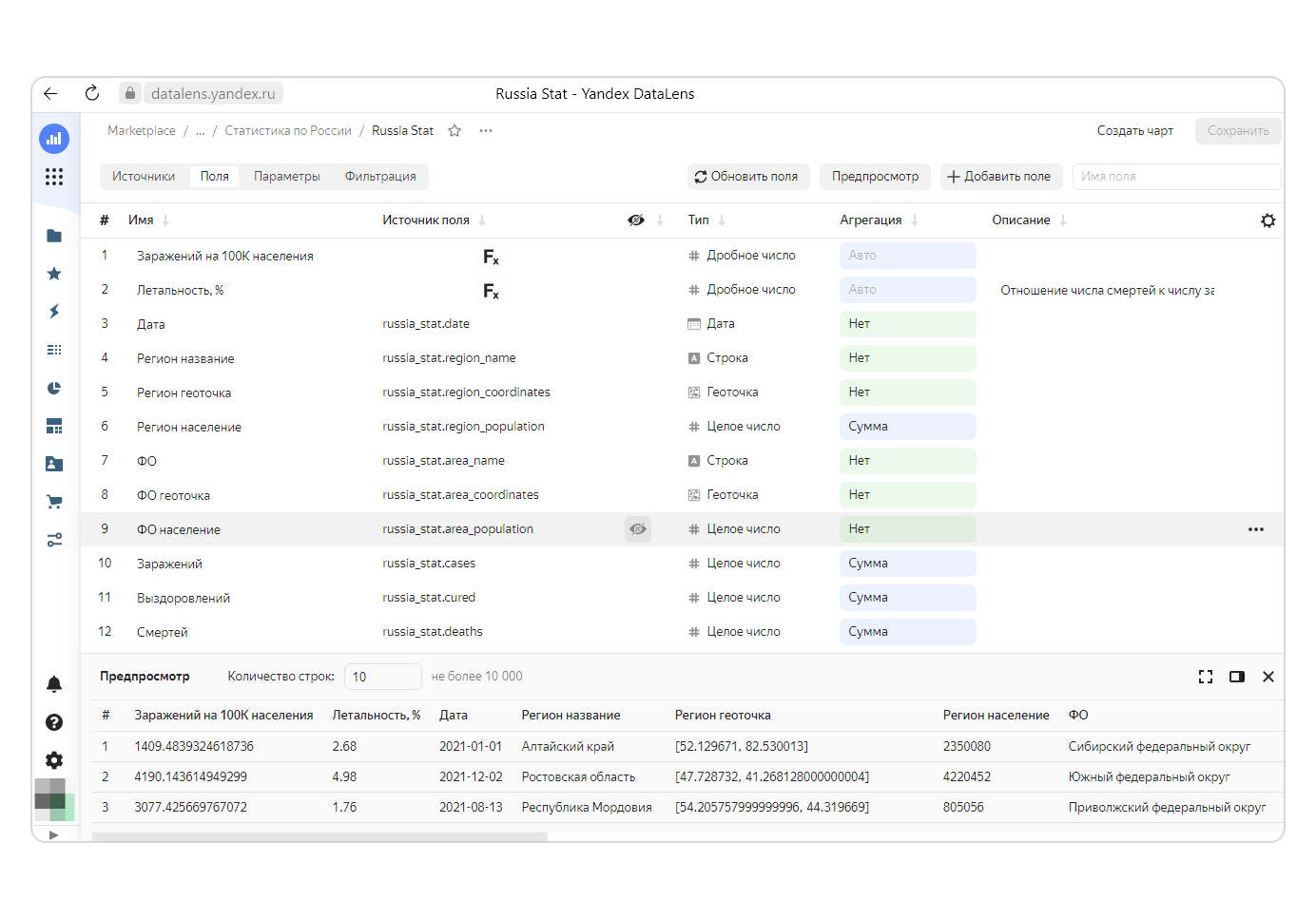
Task: Open DataLens home logo icon
Action: pos(54,139)
